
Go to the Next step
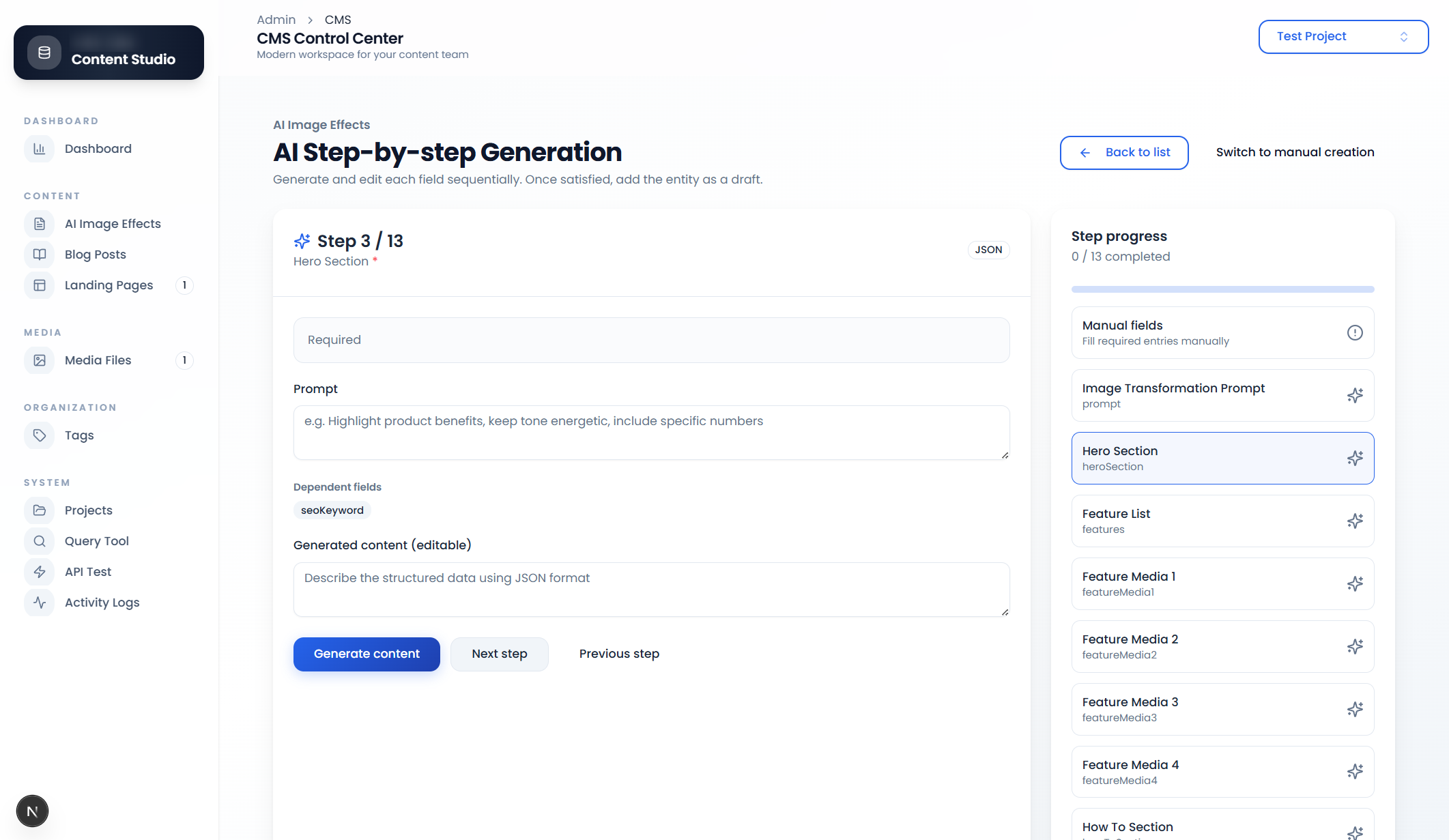click(x=499, y=654)
